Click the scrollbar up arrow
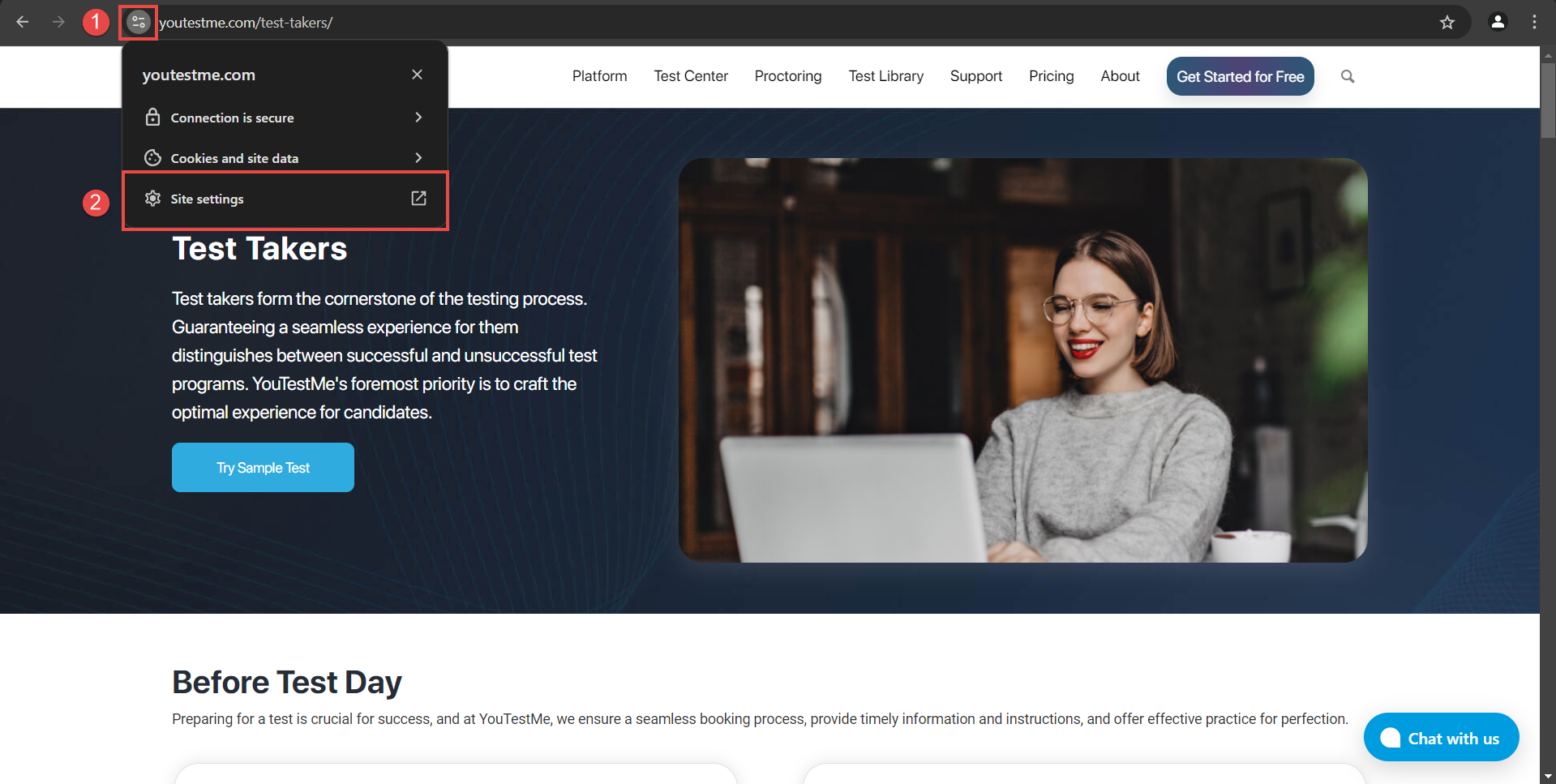Viewport: 1556px width, 784px height. pos(1548,55)
